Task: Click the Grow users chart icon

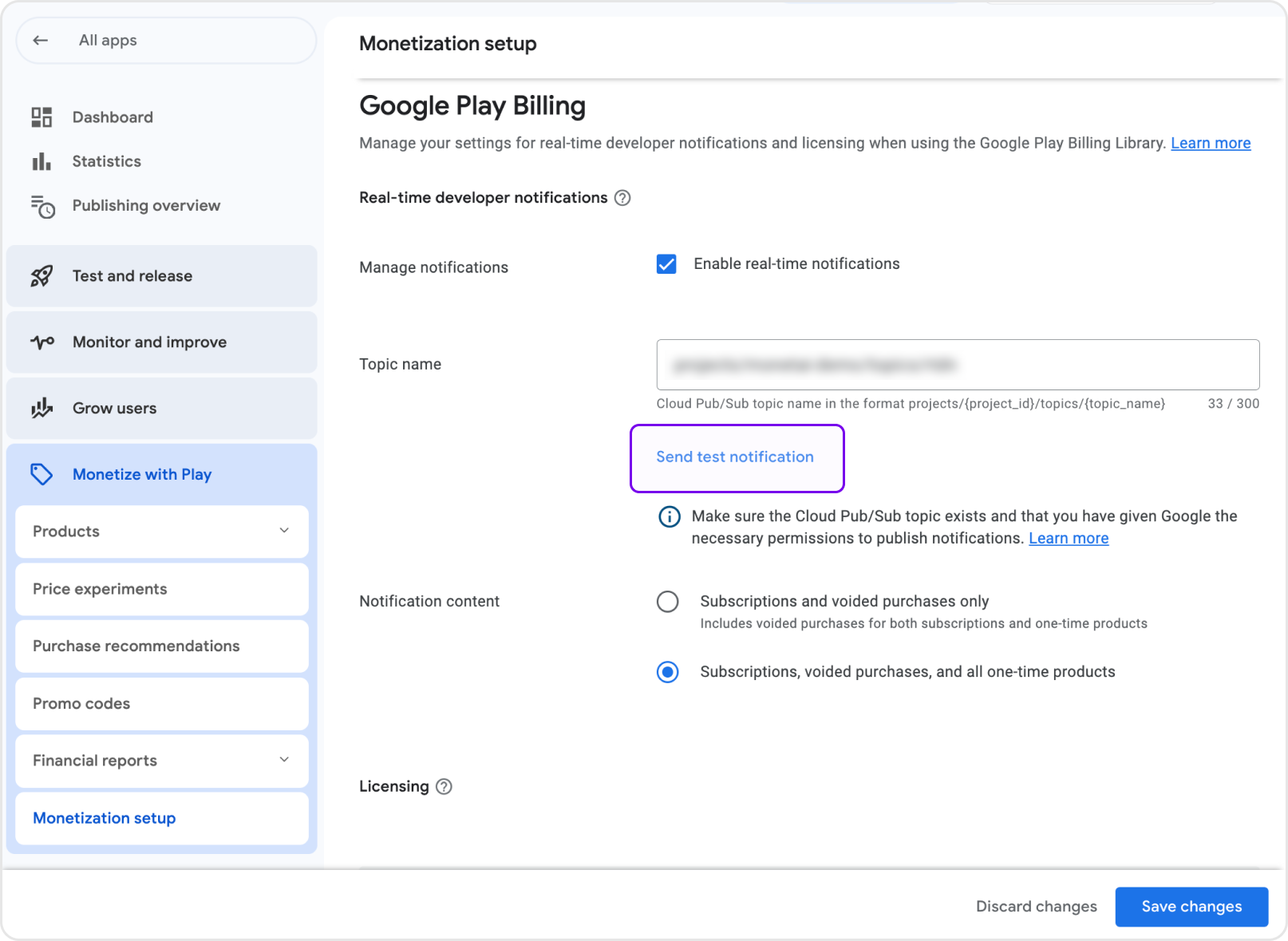Action: (41, 409)
